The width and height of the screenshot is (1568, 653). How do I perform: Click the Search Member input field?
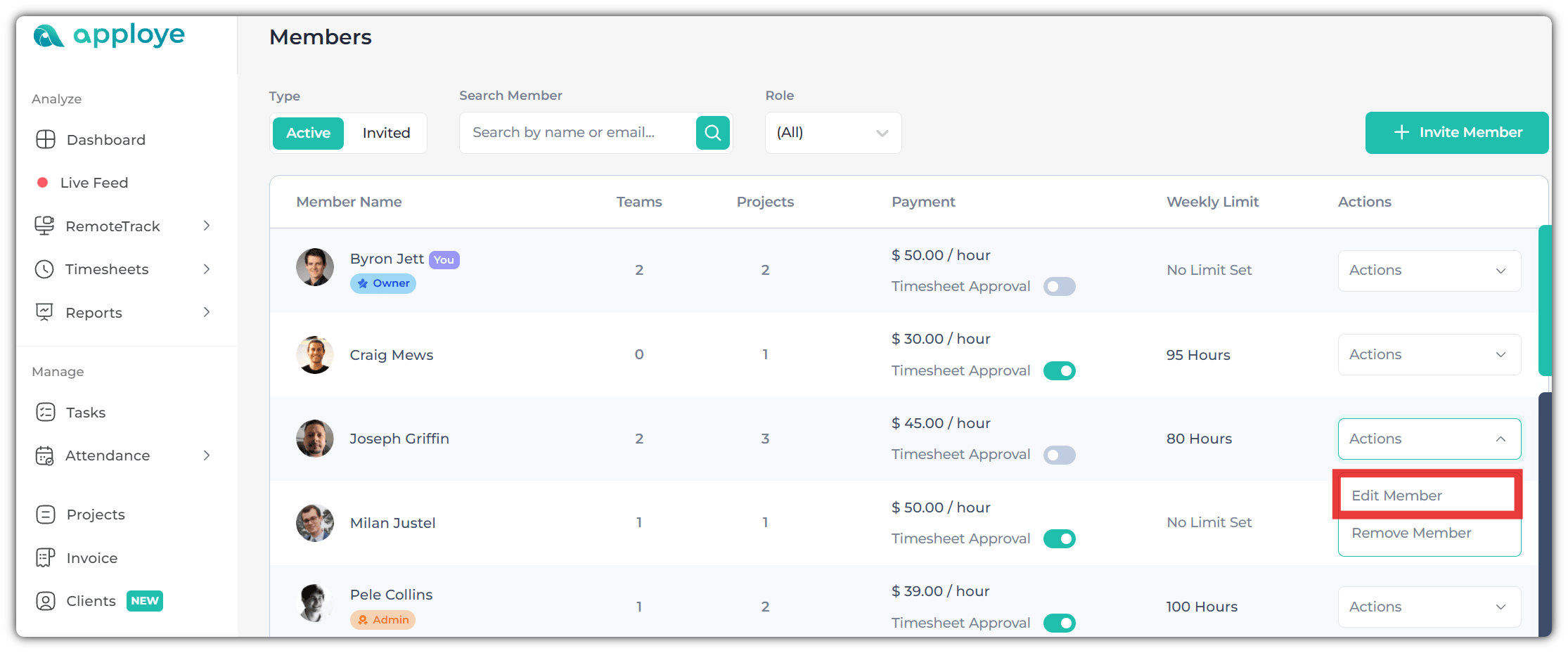coord(577,133)
